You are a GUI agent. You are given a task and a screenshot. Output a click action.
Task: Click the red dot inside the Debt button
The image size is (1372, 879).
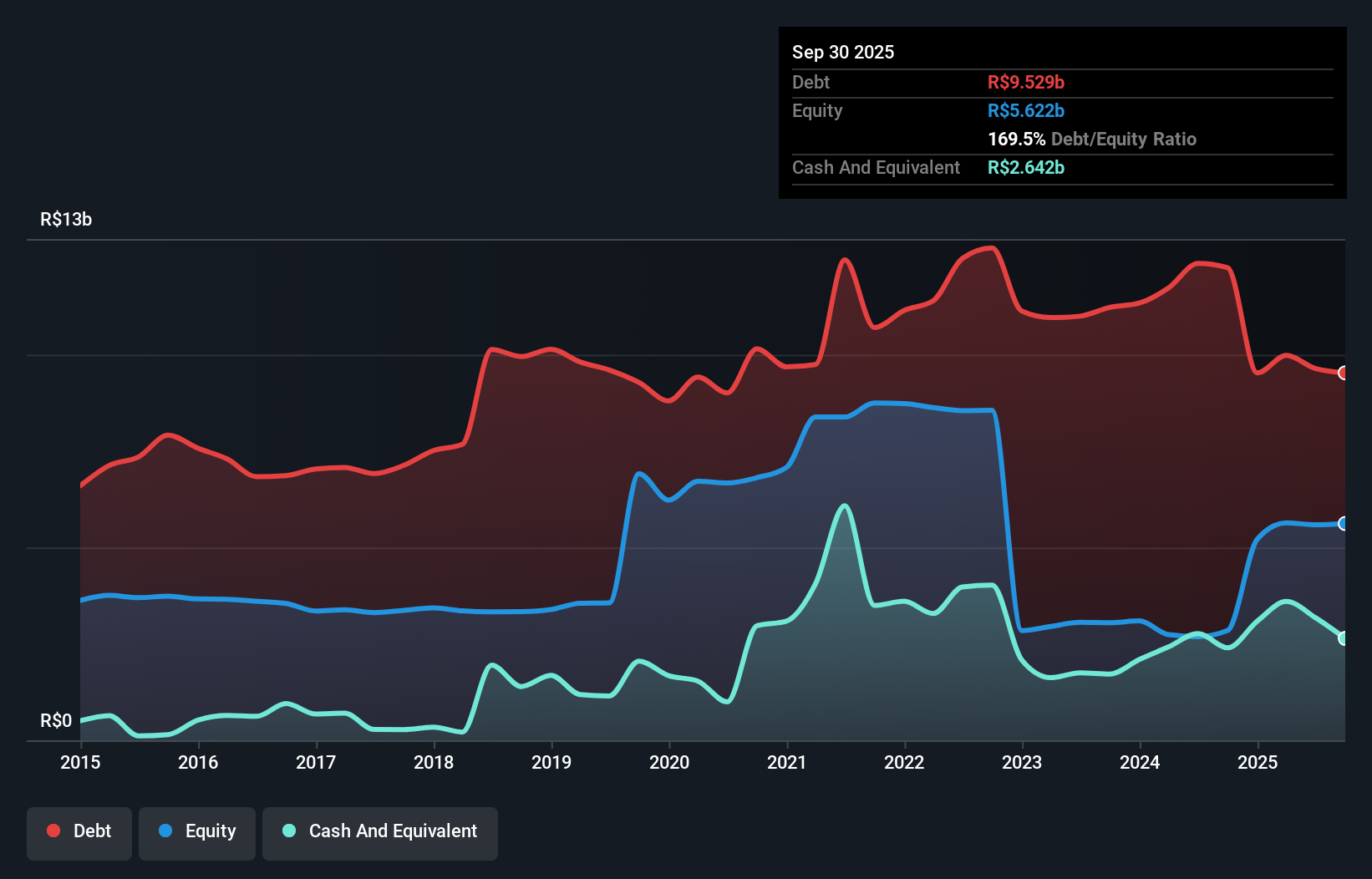pyautogui.click(x=53, y=831)
